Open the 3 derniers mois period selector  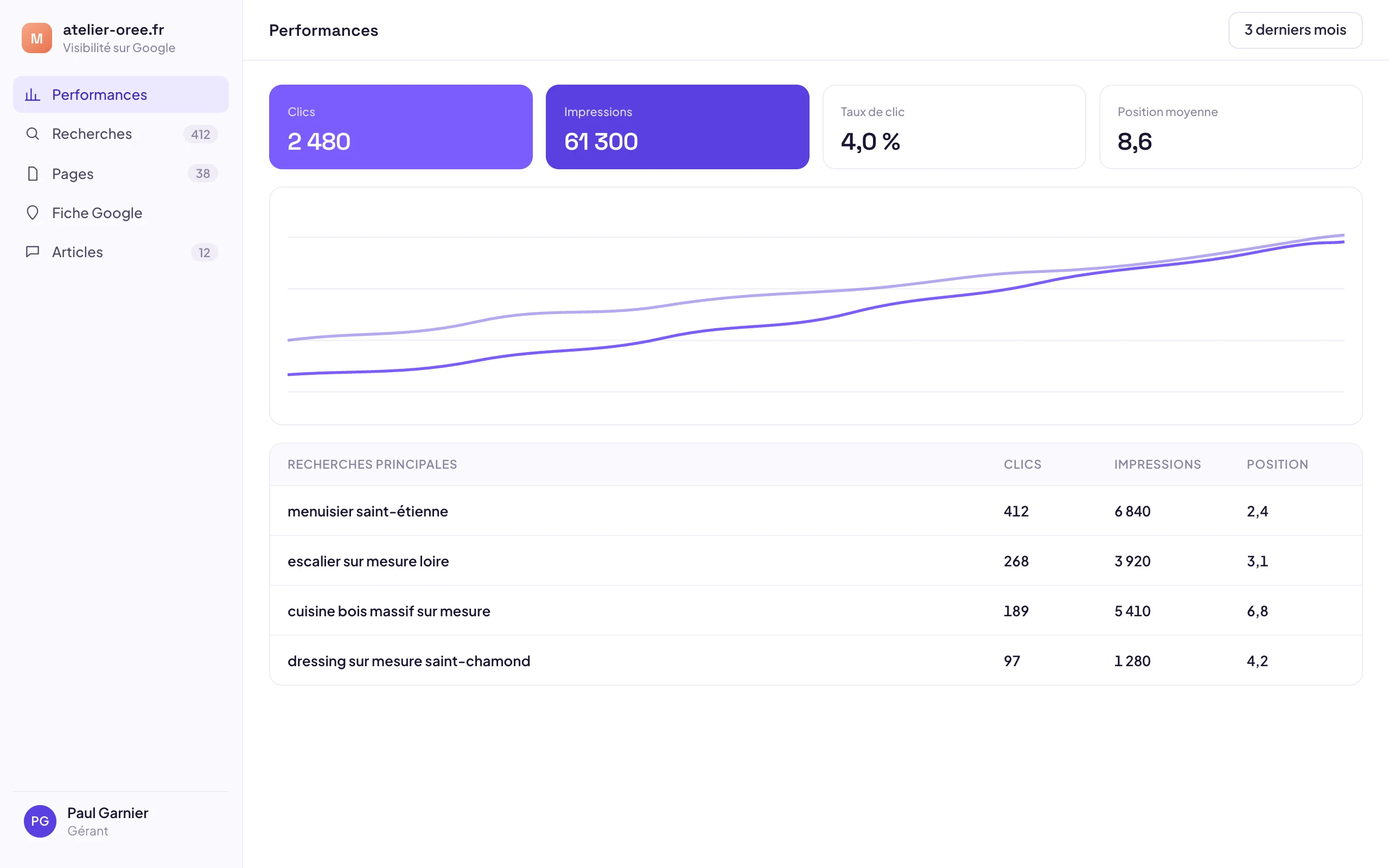pos(1295,30)
